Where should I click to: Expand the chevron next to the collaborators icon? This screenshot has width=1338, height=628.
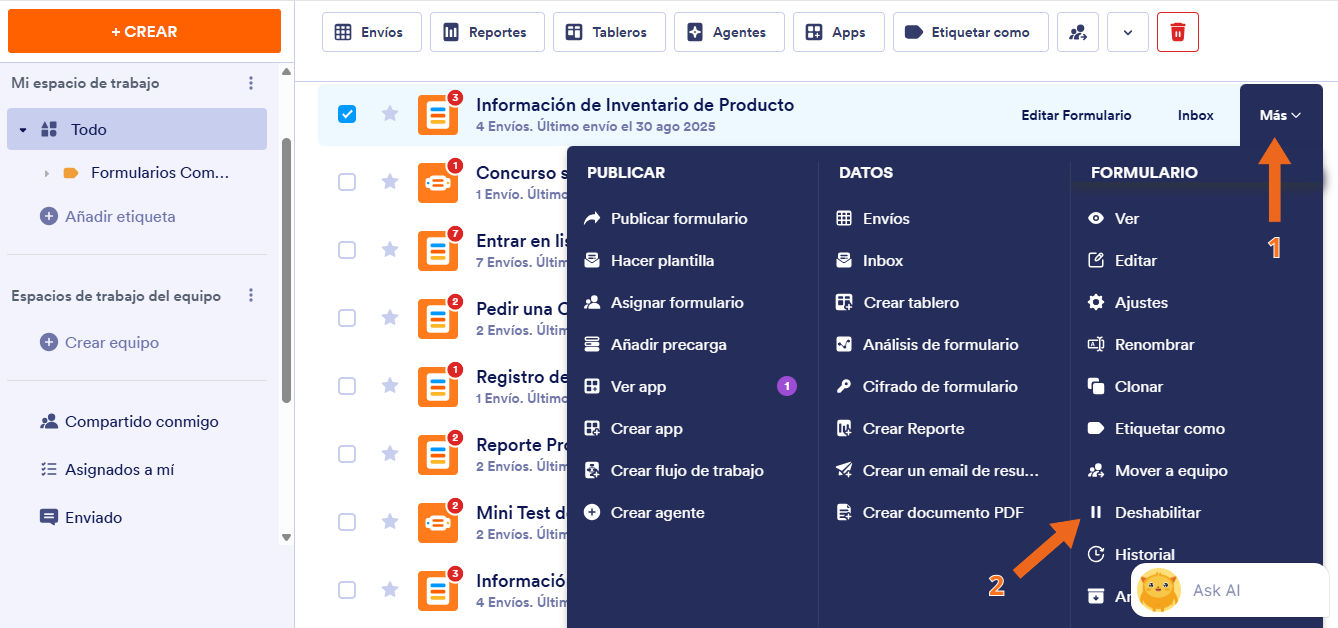click(x=1127, y=31)
